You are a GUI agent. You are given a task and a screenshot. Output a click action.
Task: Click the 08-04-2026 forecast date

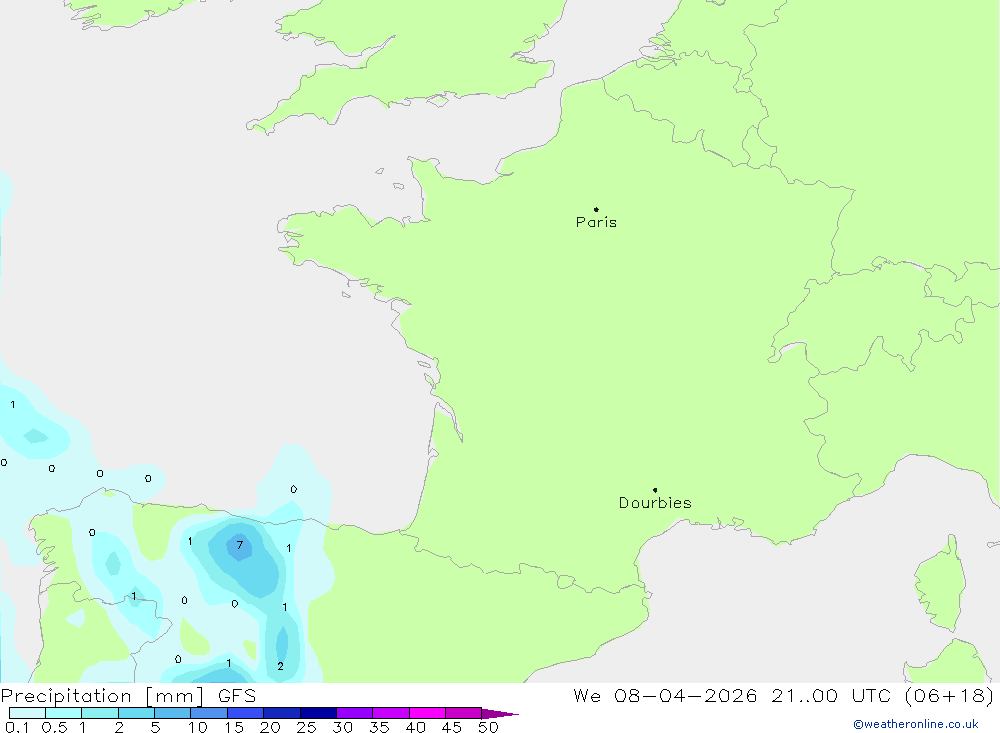pyautogui.click(x=686, y=696)
